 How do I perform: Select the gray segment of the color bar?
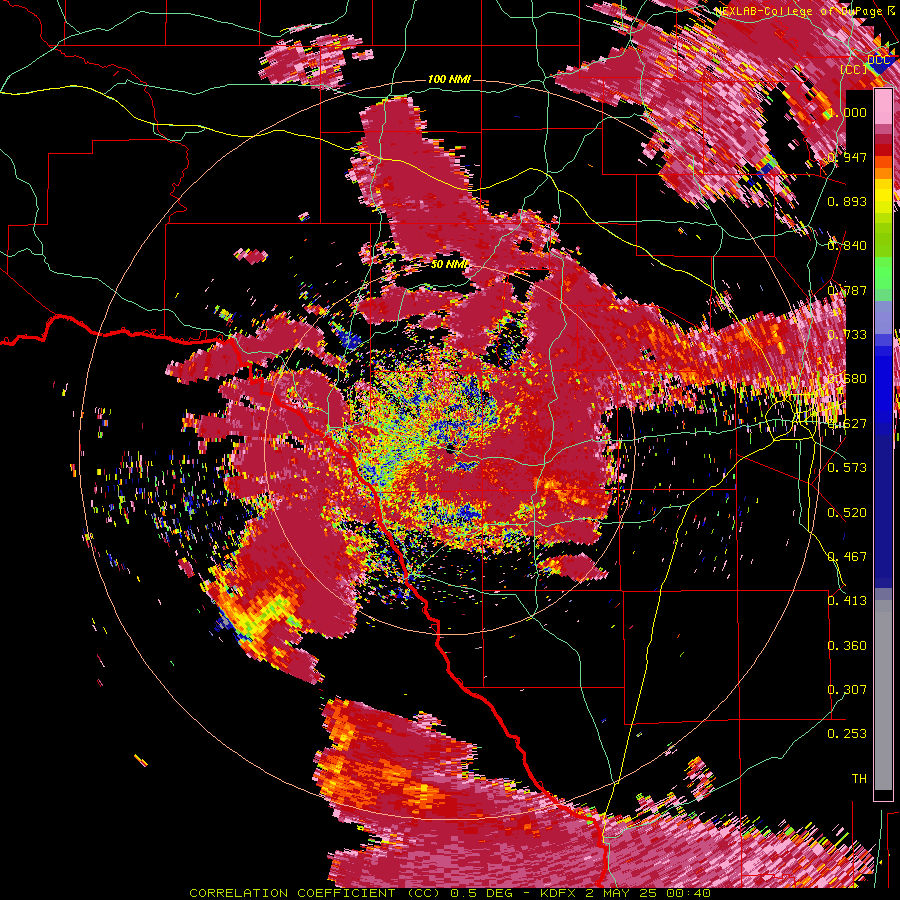coord(883,695)
